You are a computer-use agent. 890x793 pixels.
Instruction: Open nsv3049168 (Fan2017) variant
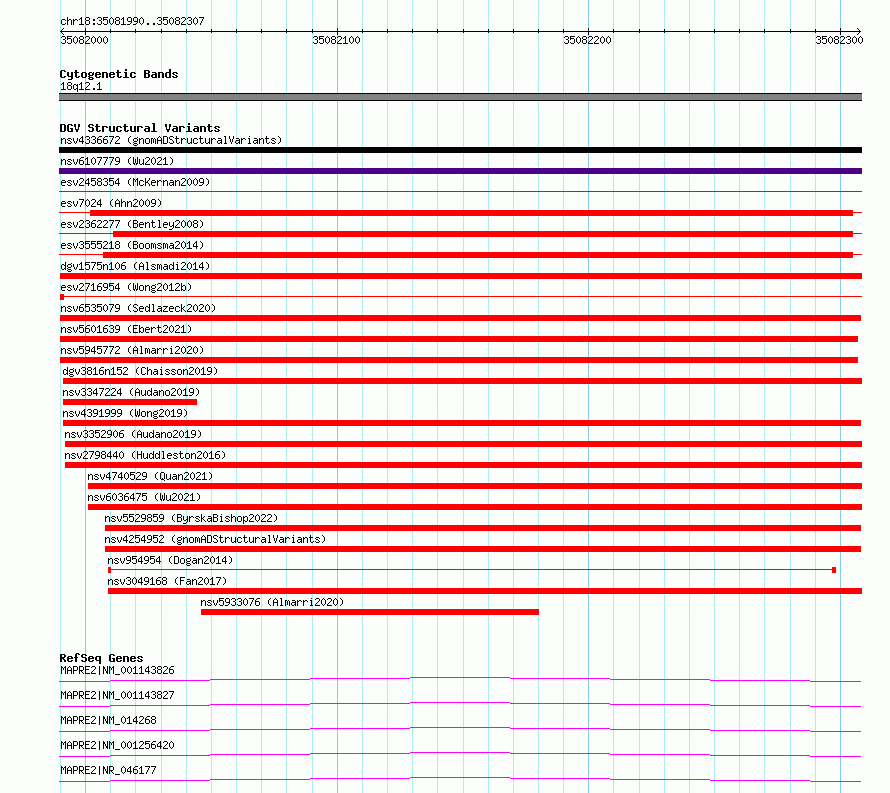167,581
